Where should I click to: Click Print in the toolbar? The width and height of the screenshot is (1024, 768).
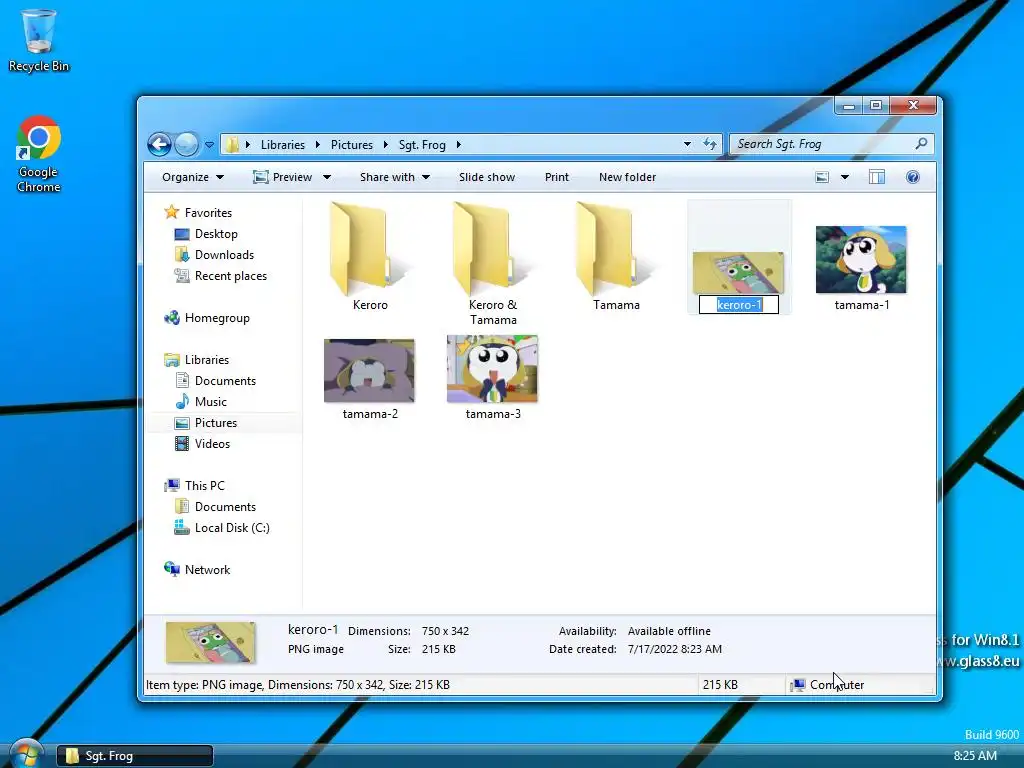(x=556, y=177)
